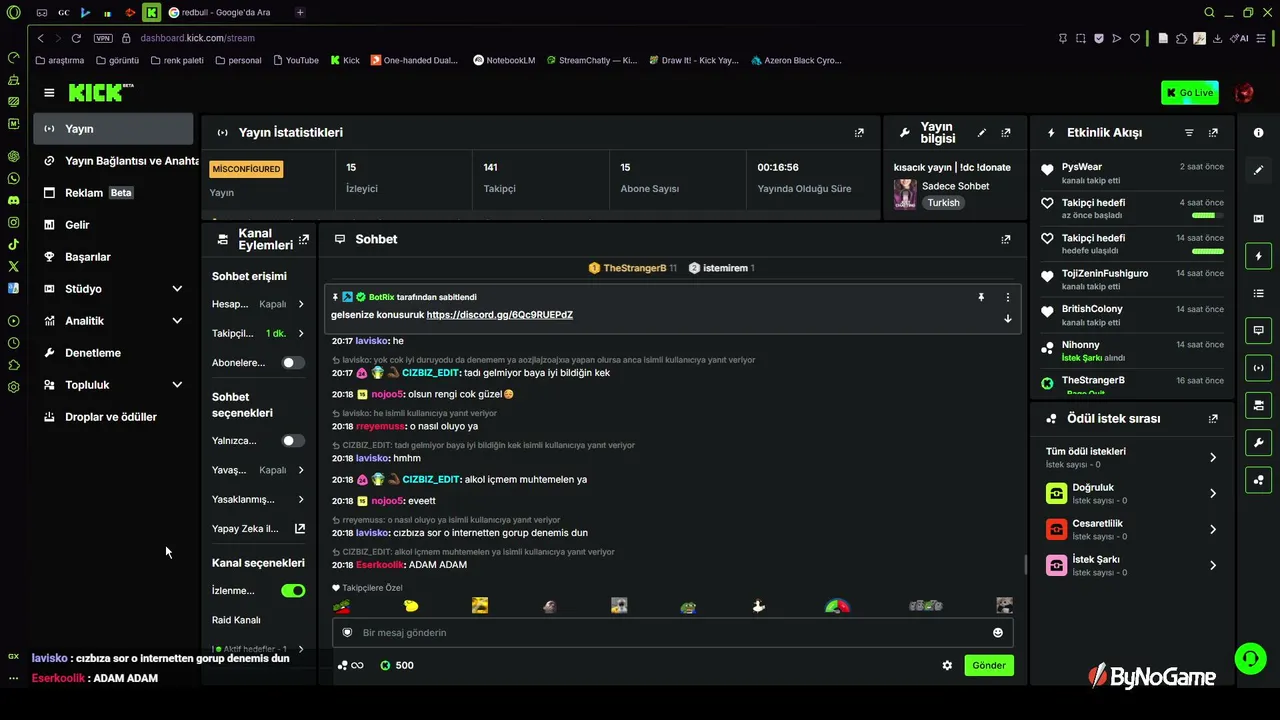Image resolution: width=1280 pixels, height=720 pixels.
Task: Open Reklam Beta sidebar item
Action: coord(113,193)
